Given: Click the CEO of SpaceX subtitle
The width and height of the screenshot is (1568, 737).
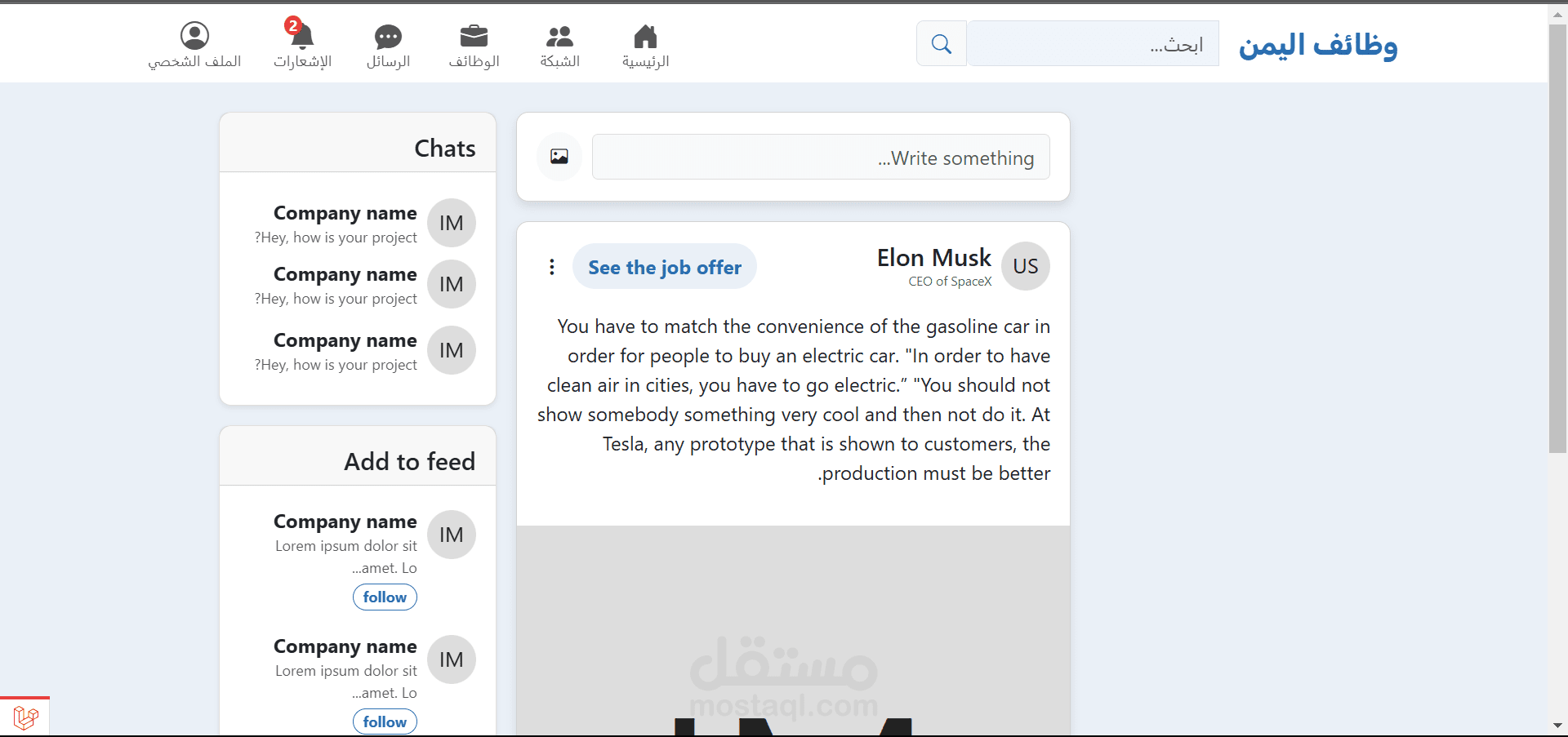Looking at the screenshot, I should [x=950, y=282].
